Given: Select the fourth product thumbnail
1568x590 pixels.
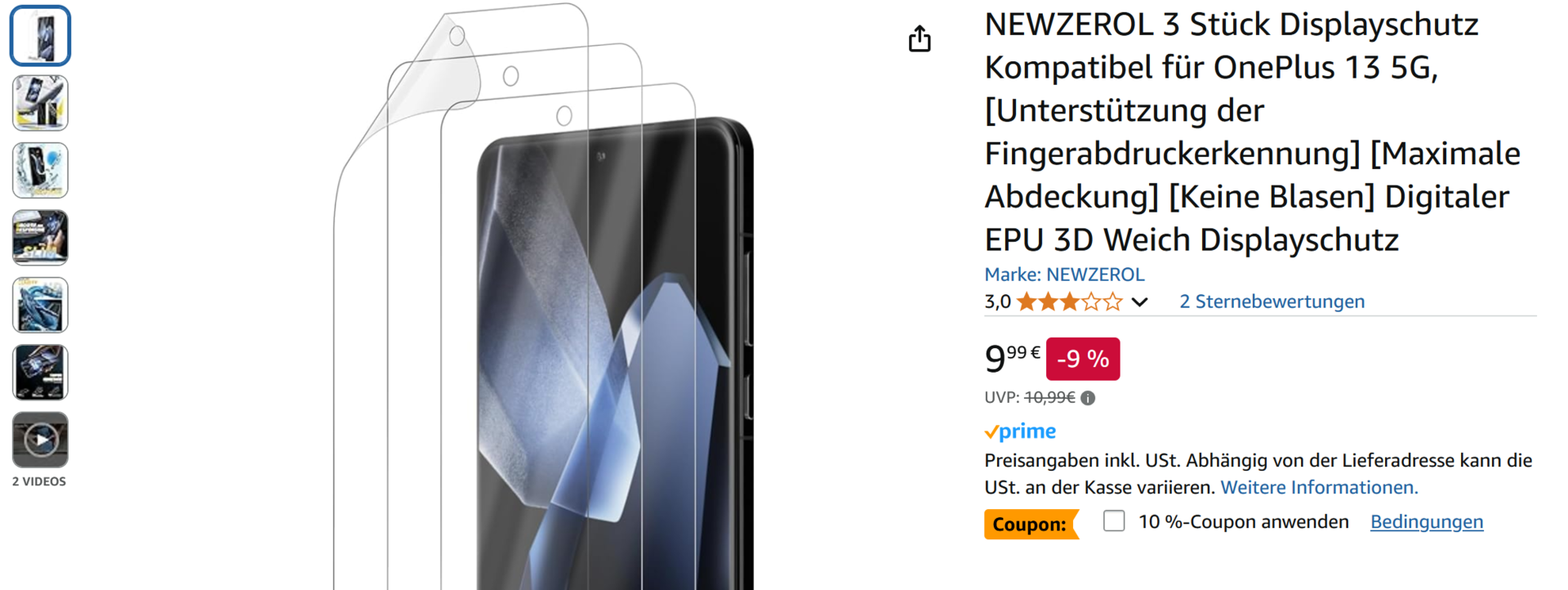Looking at the screenshot, I should pyautogui.click(x=40, y=238).
